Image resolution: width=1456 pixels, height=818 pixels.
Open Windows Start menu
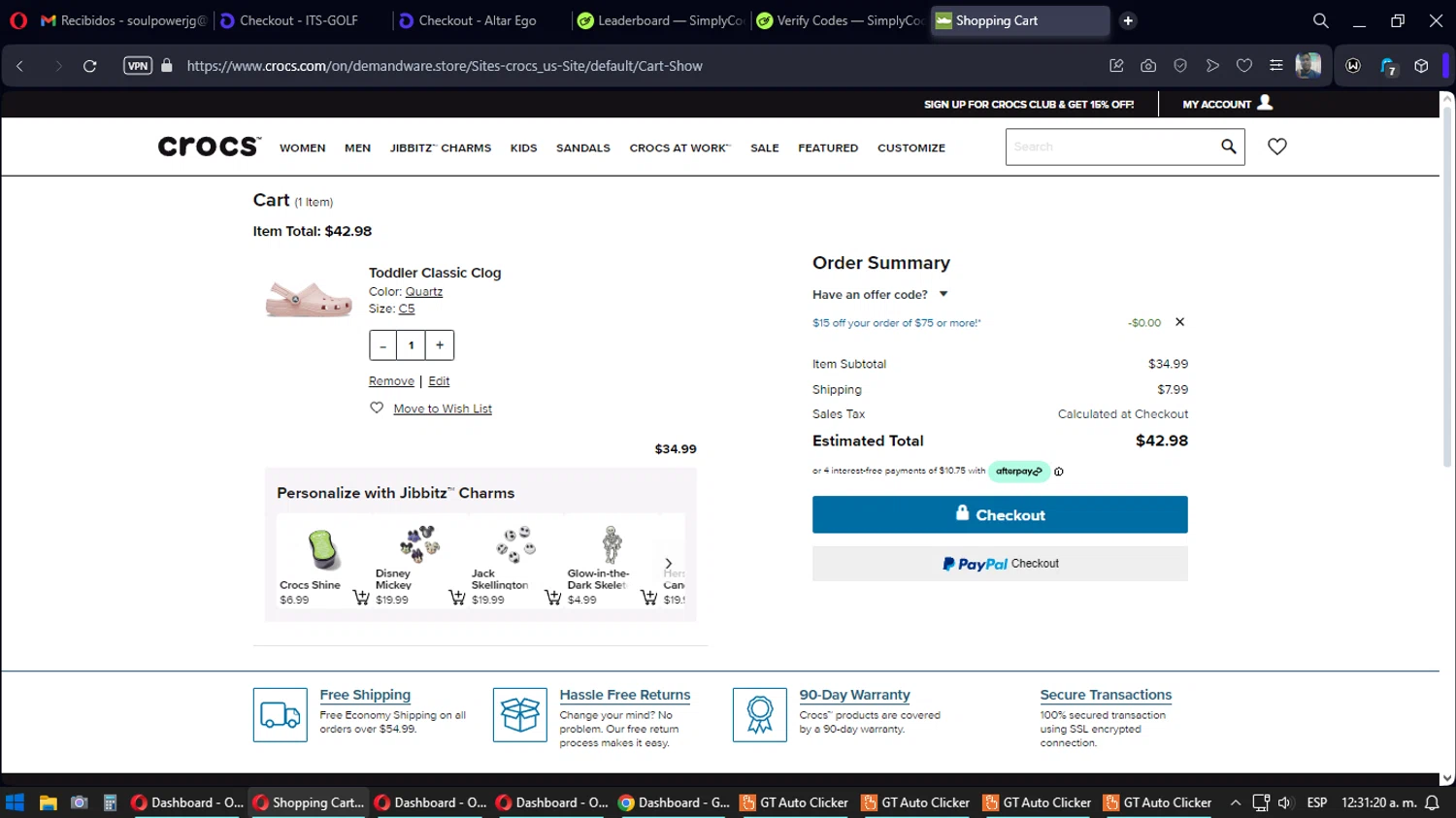tap(15, 802)
